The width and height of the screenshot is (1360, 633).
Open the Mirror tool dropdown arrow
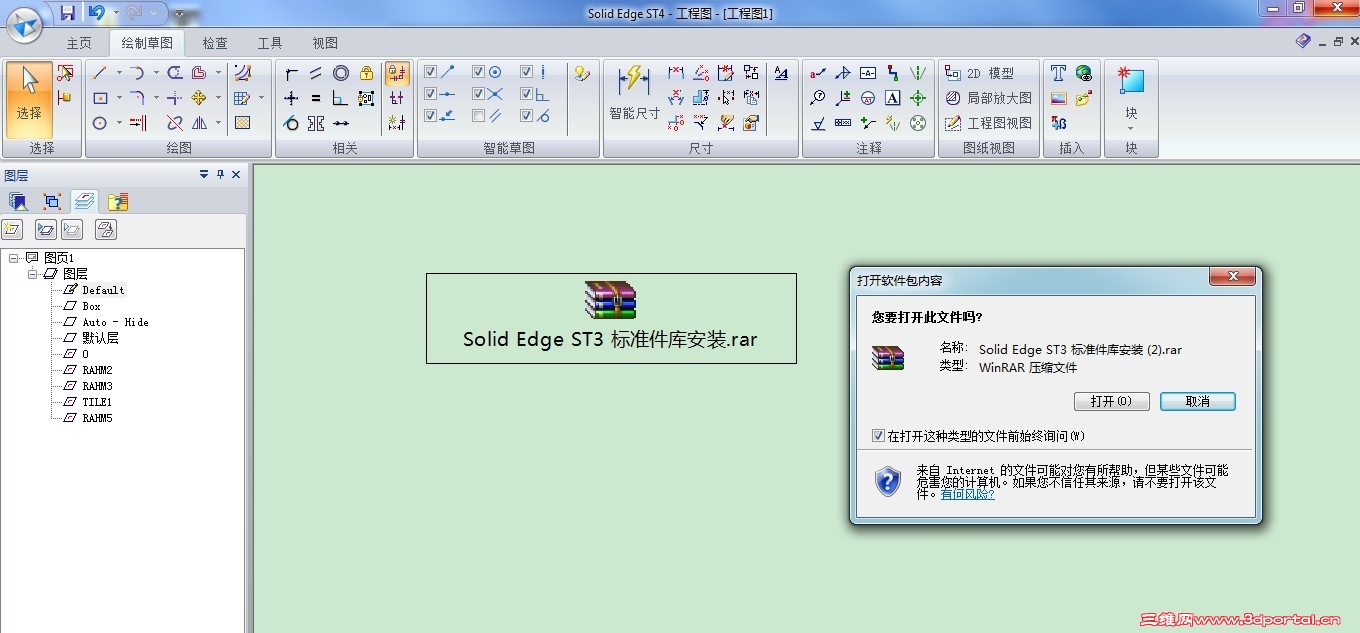[x=218, y=123]
